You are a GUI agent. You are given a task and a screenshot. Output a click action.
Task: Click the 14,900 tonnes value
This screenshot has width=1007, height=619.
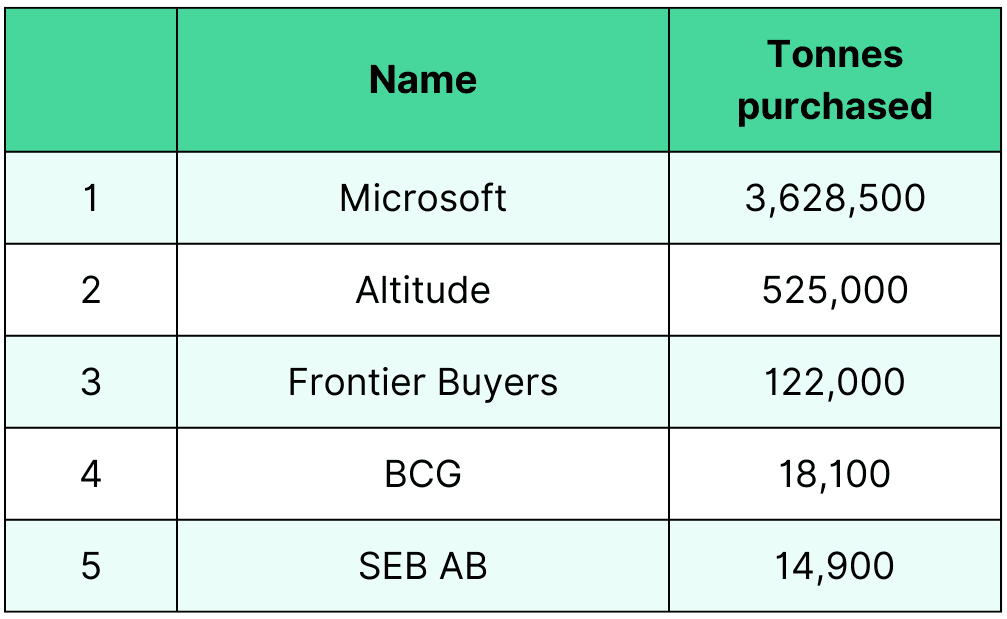[835, 566]
